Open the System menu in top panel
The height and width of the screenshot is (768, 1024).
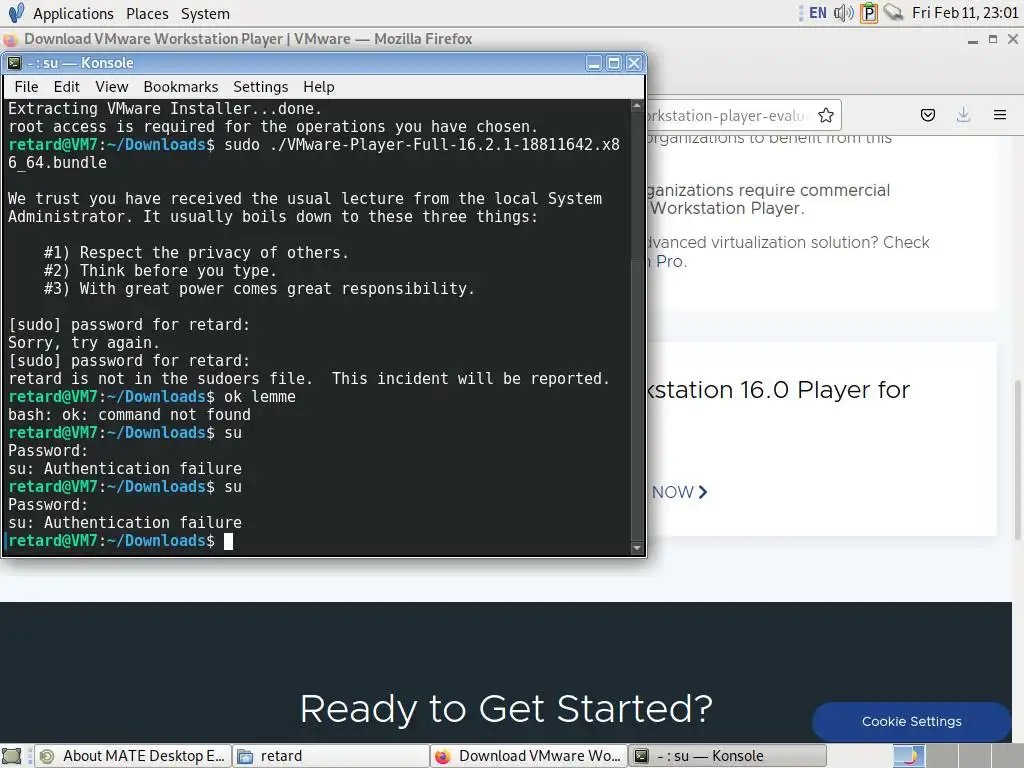(205, 14)
